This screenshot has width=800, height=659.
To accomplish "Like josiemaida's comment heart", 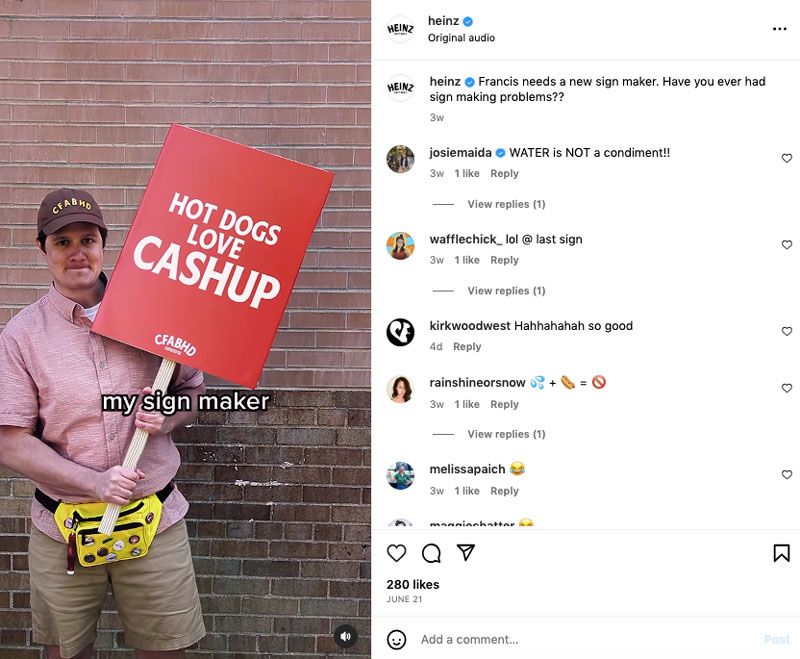I will tap(787, 159).
